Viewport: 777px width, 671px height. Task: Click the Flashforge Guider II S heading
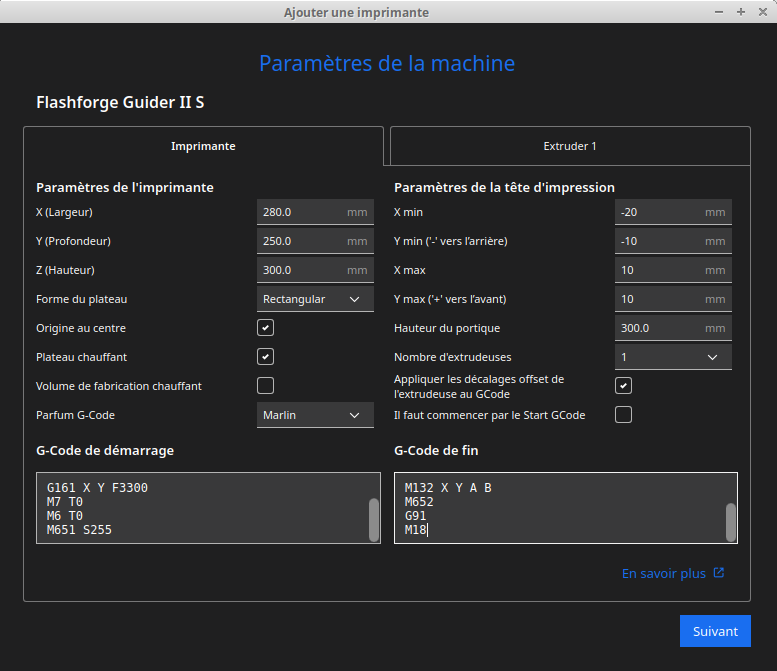pyautogui.click(x=120, y=102)
